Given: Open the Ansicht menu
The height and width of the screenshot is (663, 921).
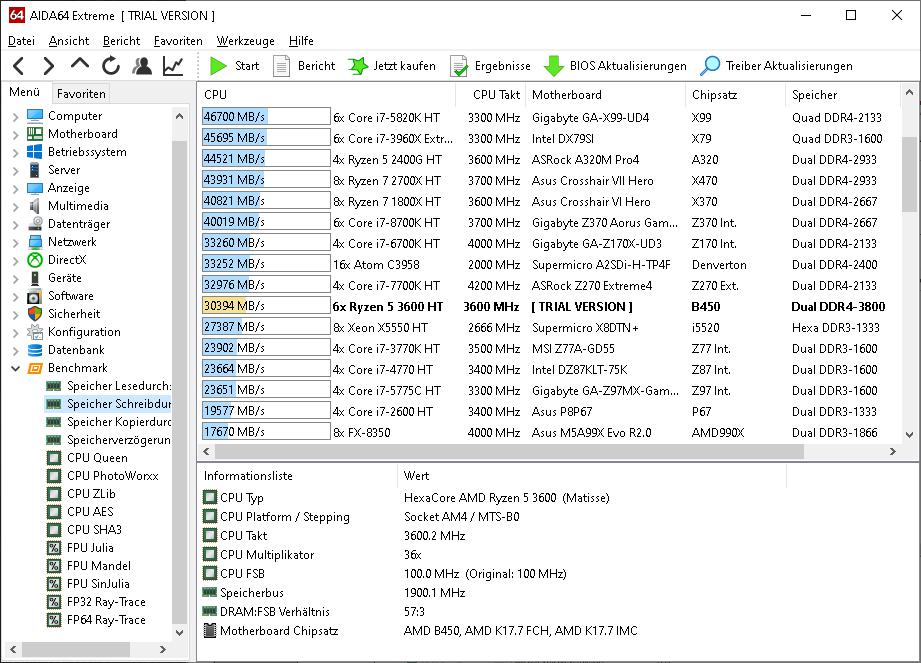Looking at the screenshot, I should pyautogui.click(x=69, y=41).
